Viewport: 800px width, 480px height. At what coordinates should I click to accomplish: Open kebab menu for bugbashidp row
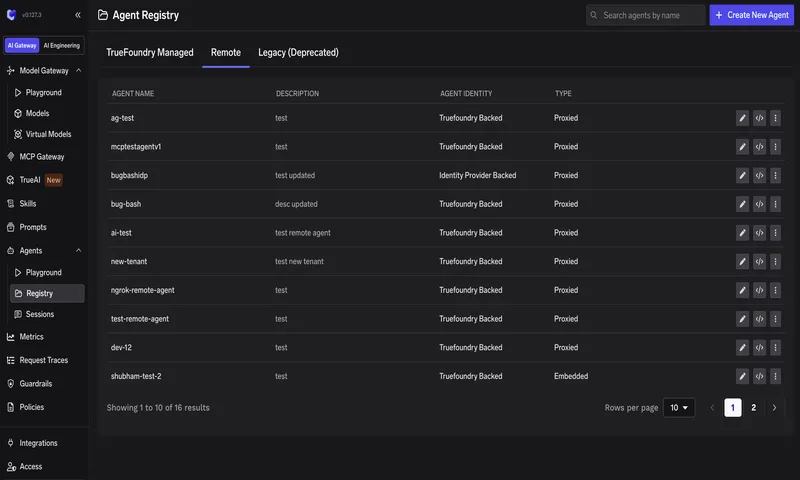(x=776, y=175)
